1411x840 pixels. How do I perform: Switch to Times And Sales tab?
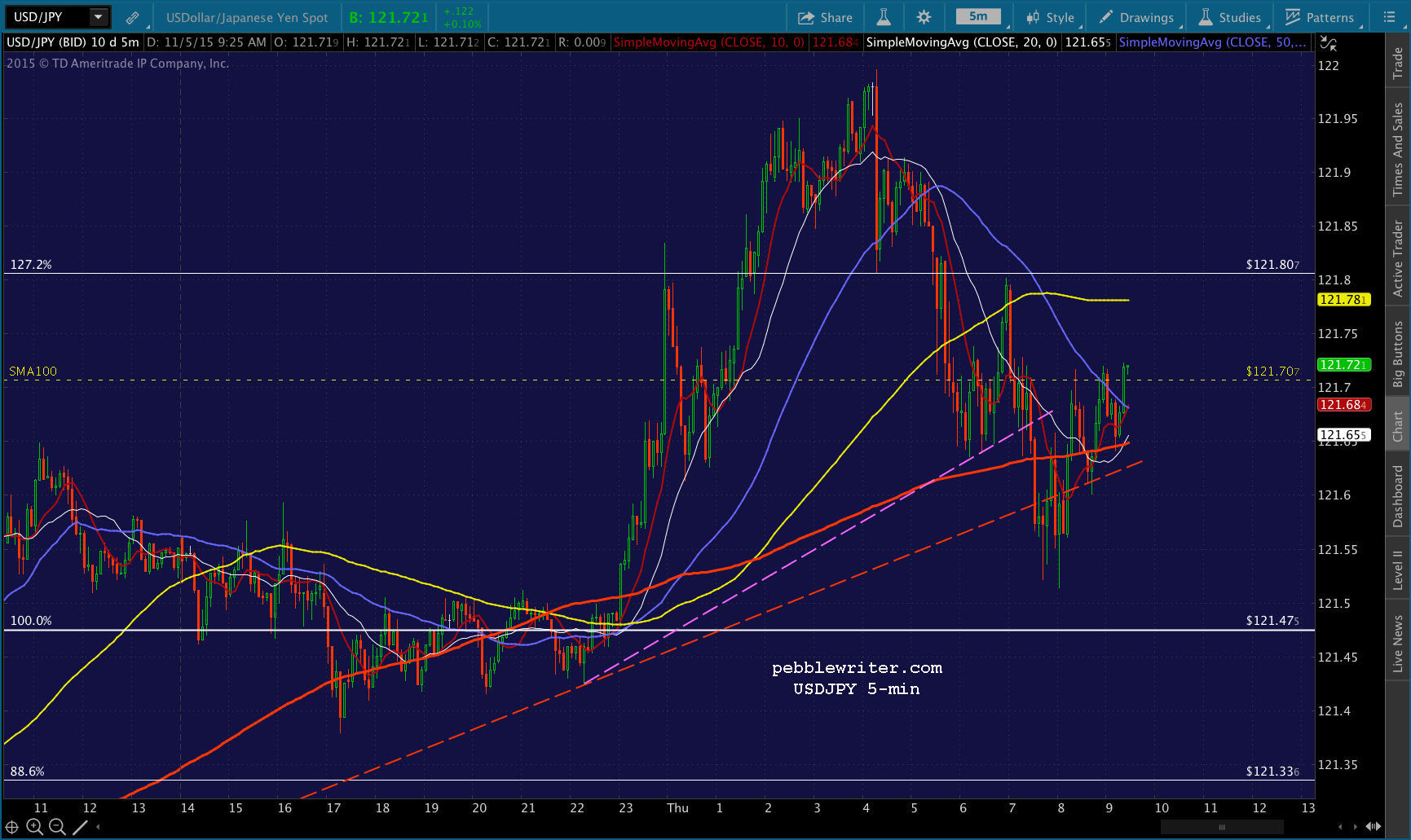pyautogui.click(x=1398, y=149)
